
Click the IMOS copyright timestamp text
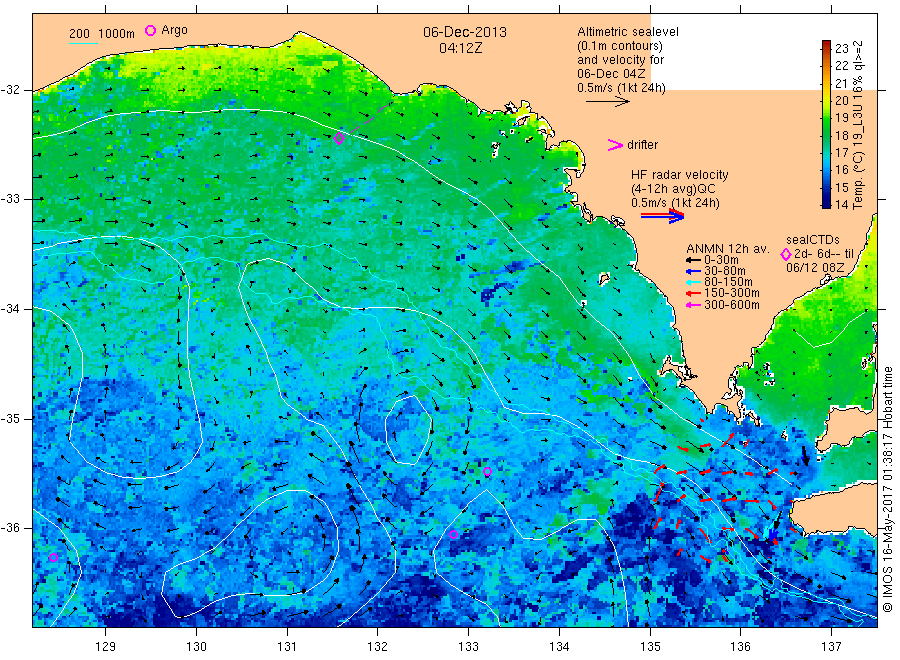(888, 489)
